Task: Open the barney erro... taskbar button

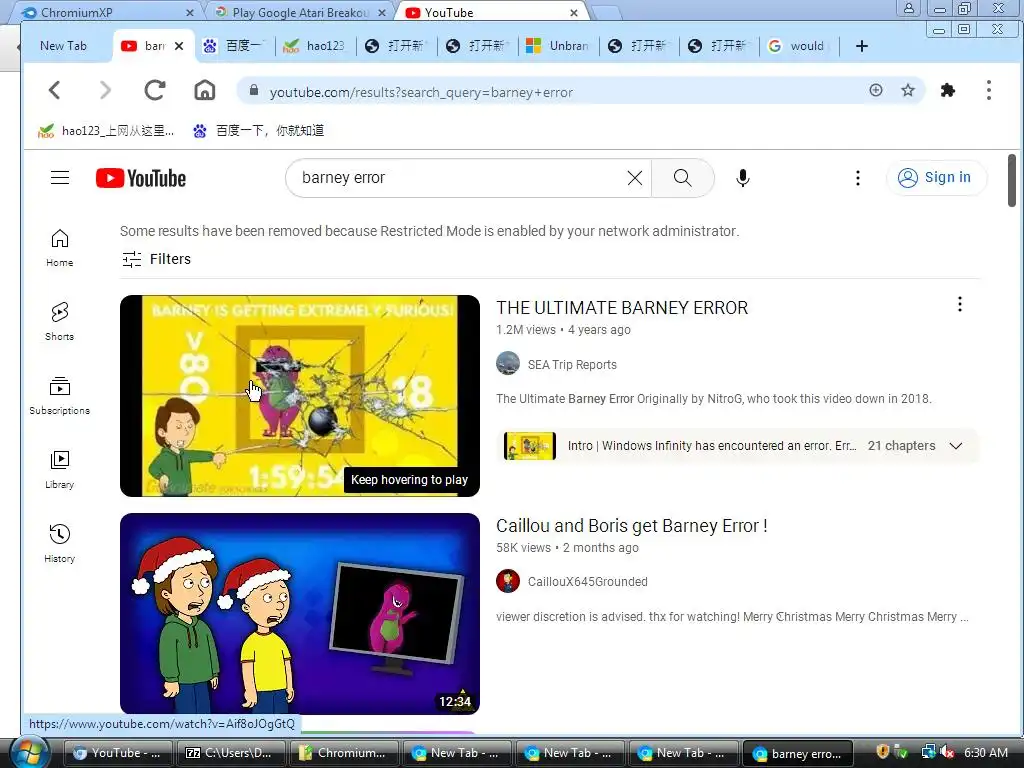Action: coord(798,753)
